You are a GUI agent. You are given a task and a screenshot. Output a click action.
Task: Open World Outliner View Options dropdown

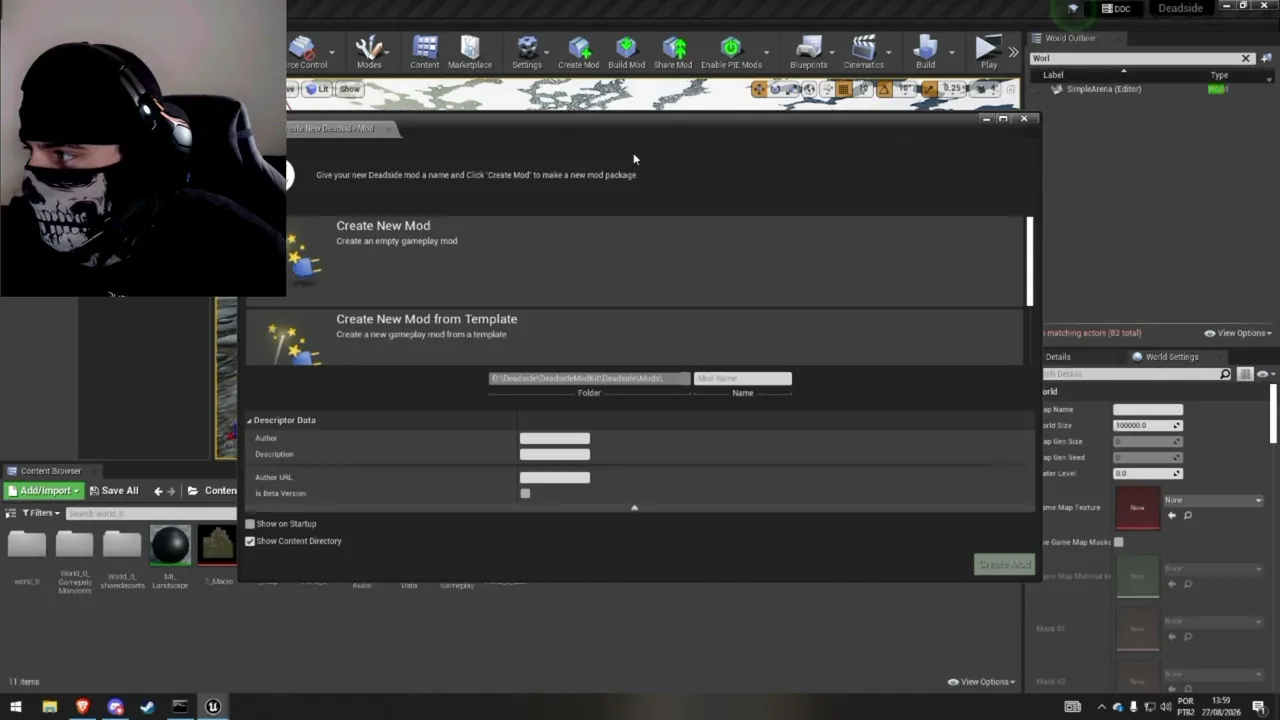[x=1238, y=333]
